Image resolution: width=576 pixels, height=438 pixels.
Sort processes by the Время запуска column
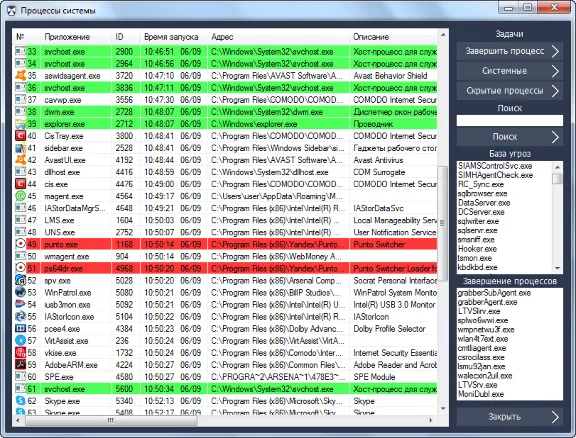point(171,37)
